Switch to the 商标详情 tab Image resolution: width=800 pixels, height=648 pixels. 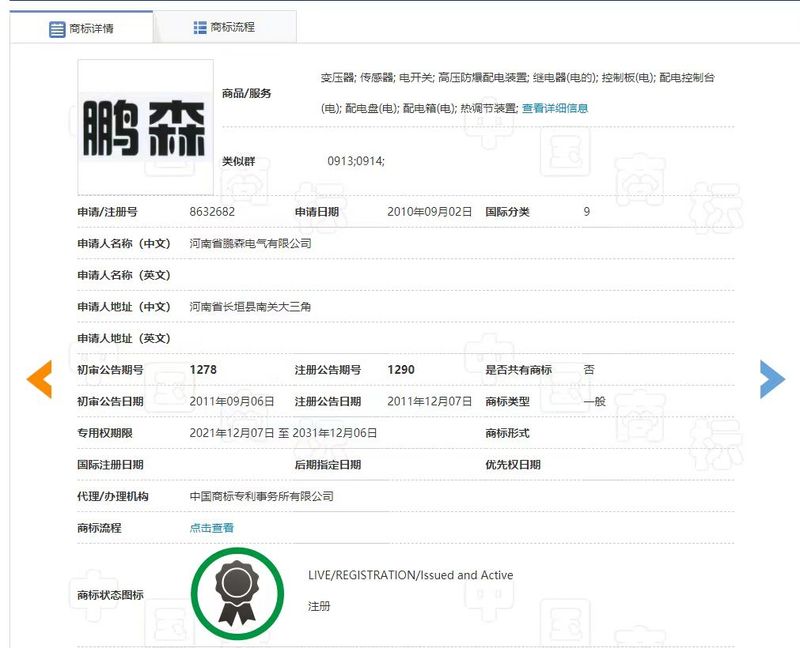[x=82, y=28]
